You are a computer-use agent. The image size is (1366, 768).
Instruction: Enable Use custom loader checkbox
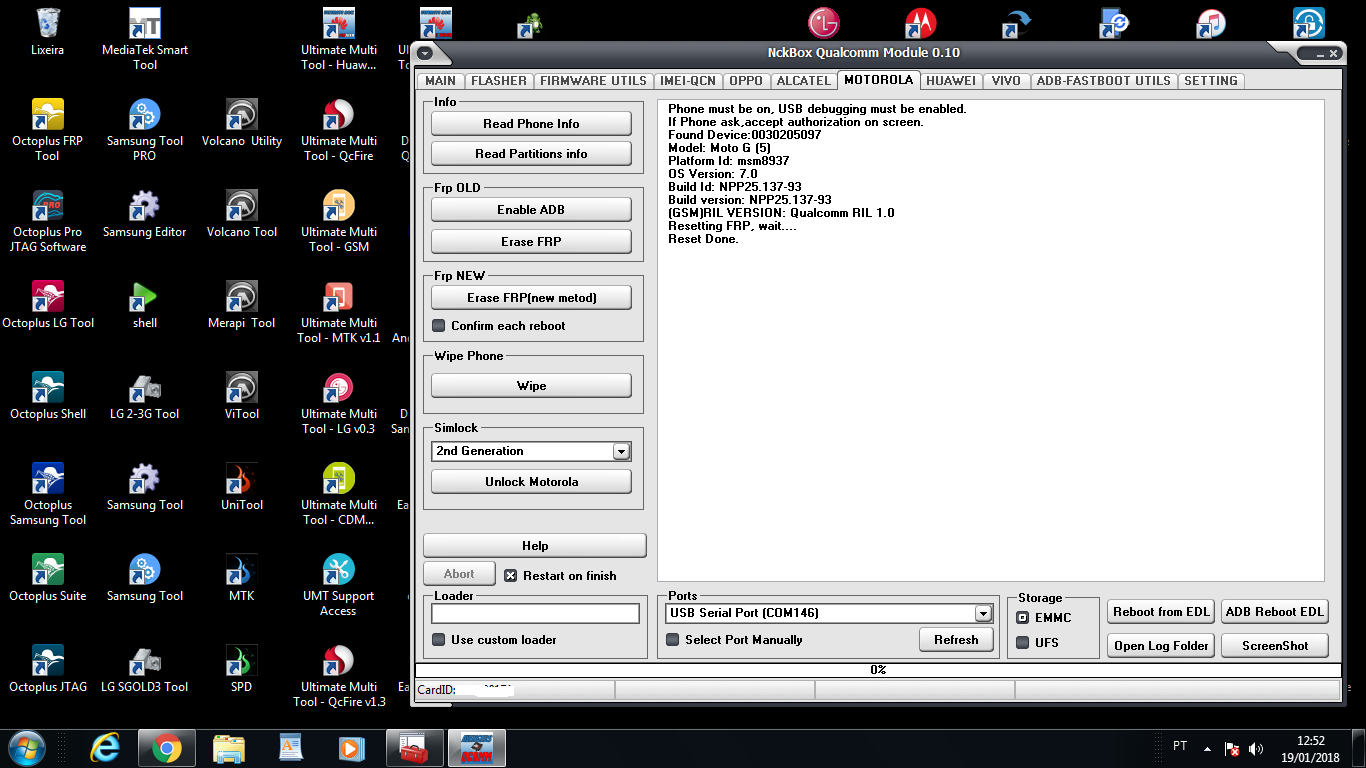(438, 639)
